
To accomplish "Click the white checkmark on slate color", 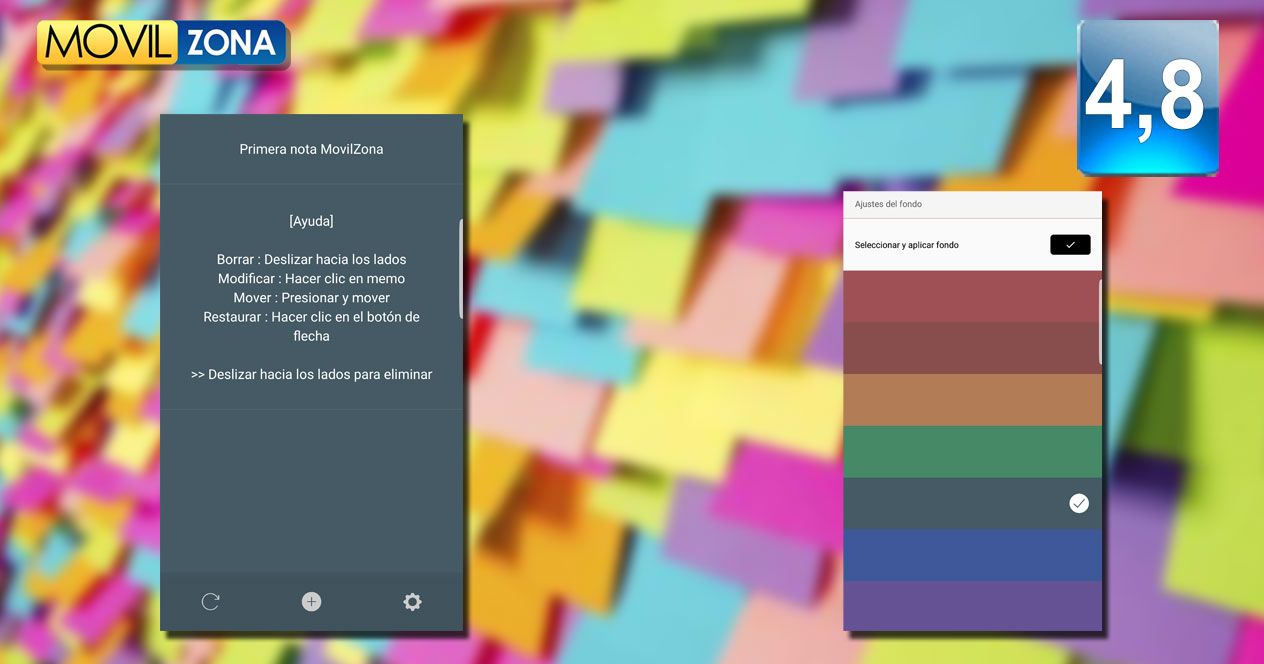I will coord(1079,503).
